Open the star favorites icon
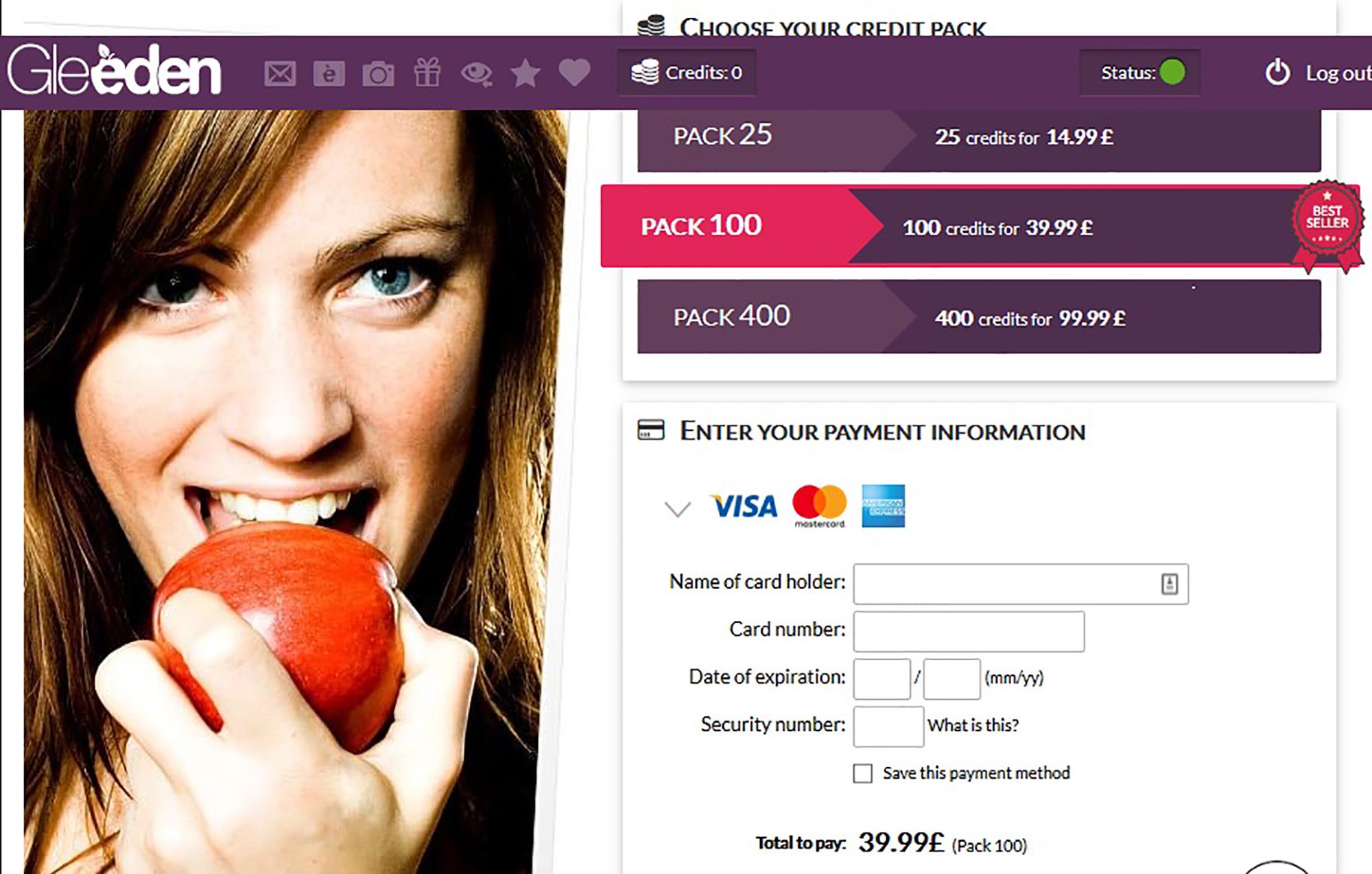 pos(525,73)
